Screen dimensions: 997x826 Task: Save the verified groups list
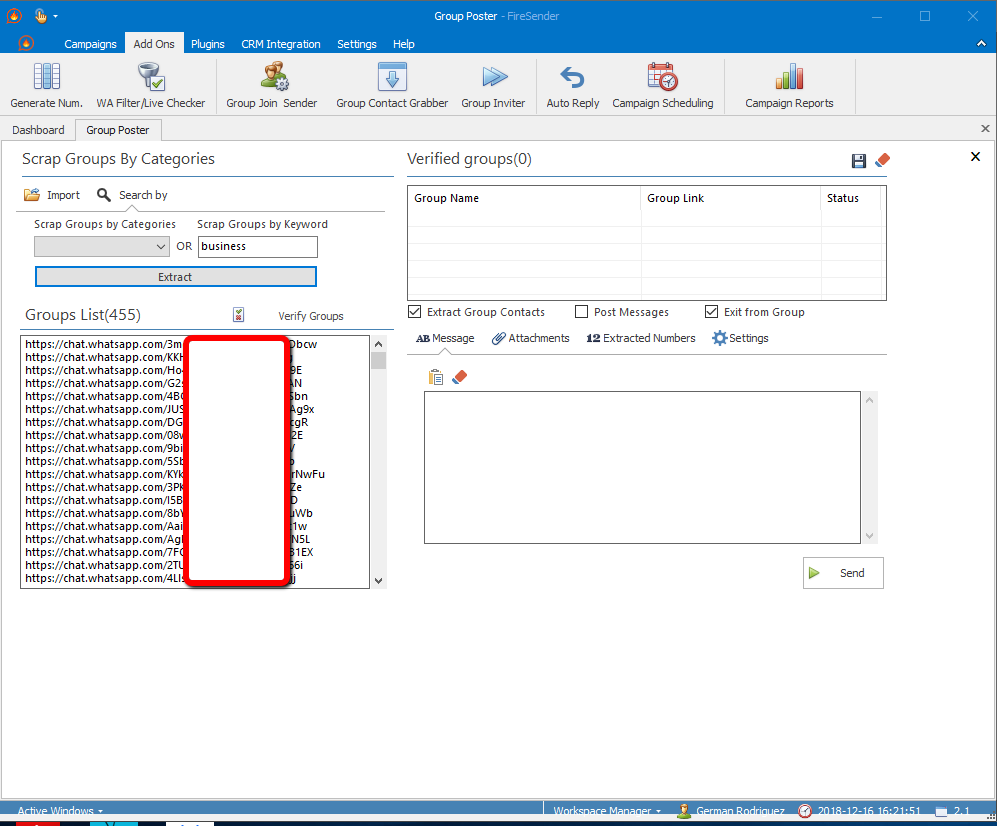[x=858, y=161]
